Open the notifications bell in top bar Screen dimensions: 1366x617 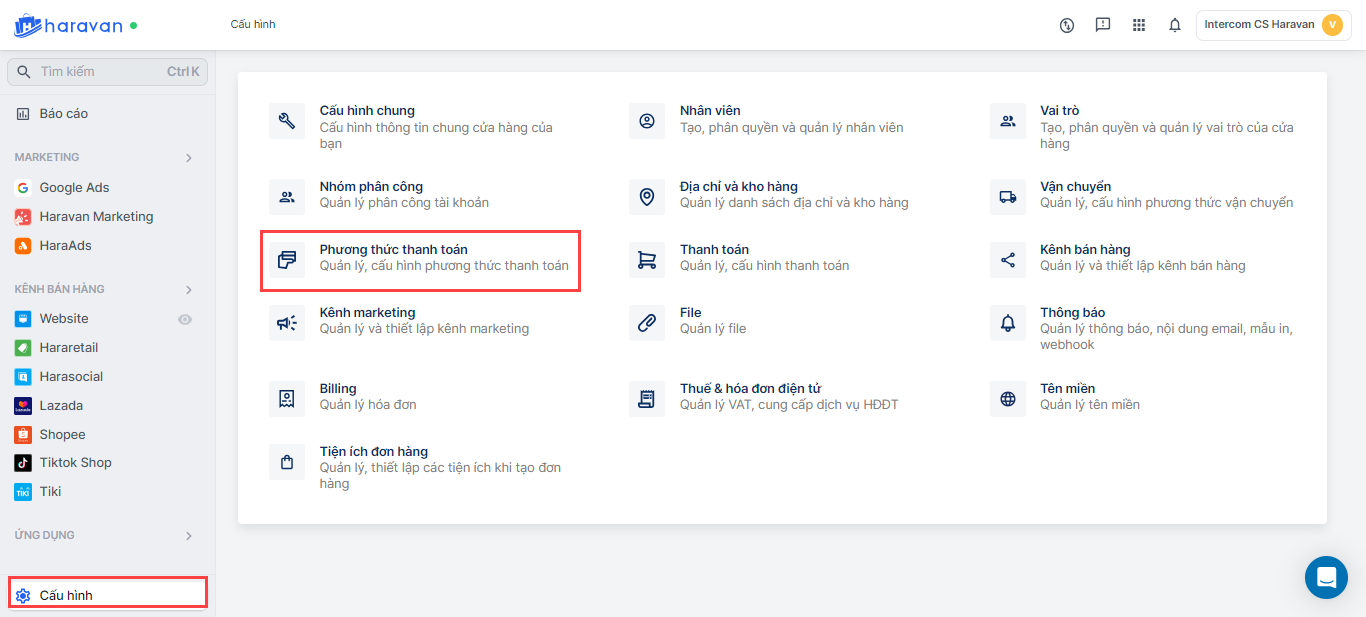pyautogui.click(x=1175, y=25)
